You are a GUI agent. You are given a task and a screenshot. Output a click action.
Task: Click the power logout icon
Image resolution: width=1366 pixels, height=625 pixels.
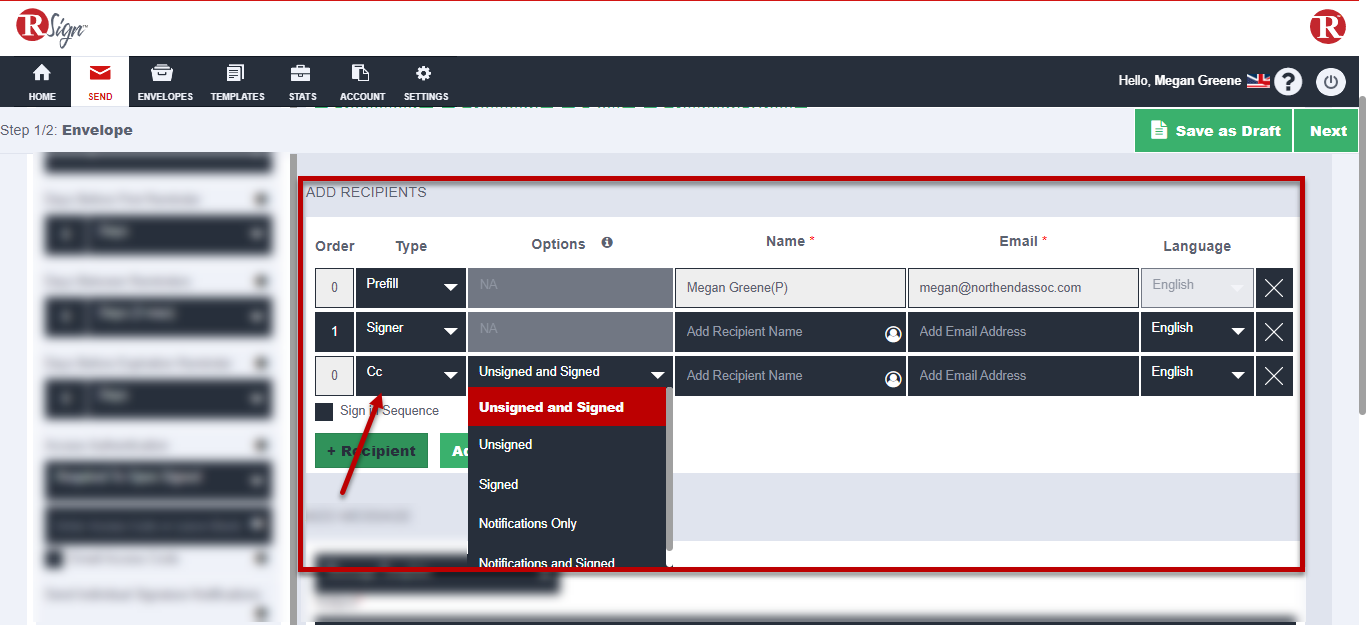click(1331, 82)
